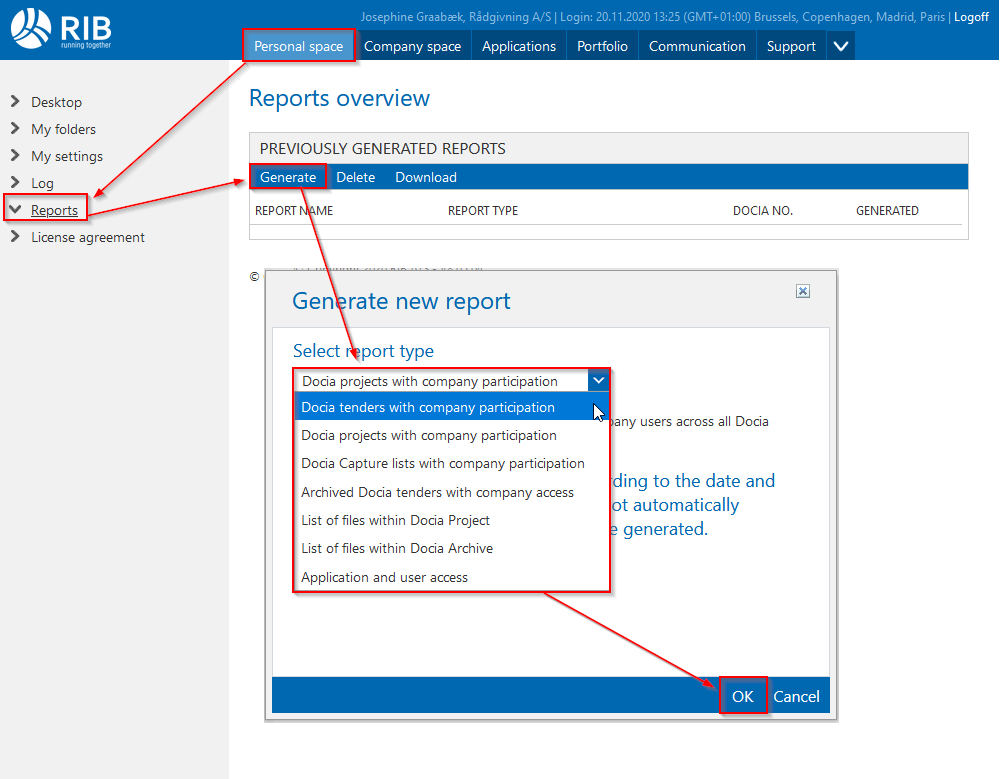Close the Generate new report dialog
The width and height of the screenshot is (1000, 779).
(803, 292)
